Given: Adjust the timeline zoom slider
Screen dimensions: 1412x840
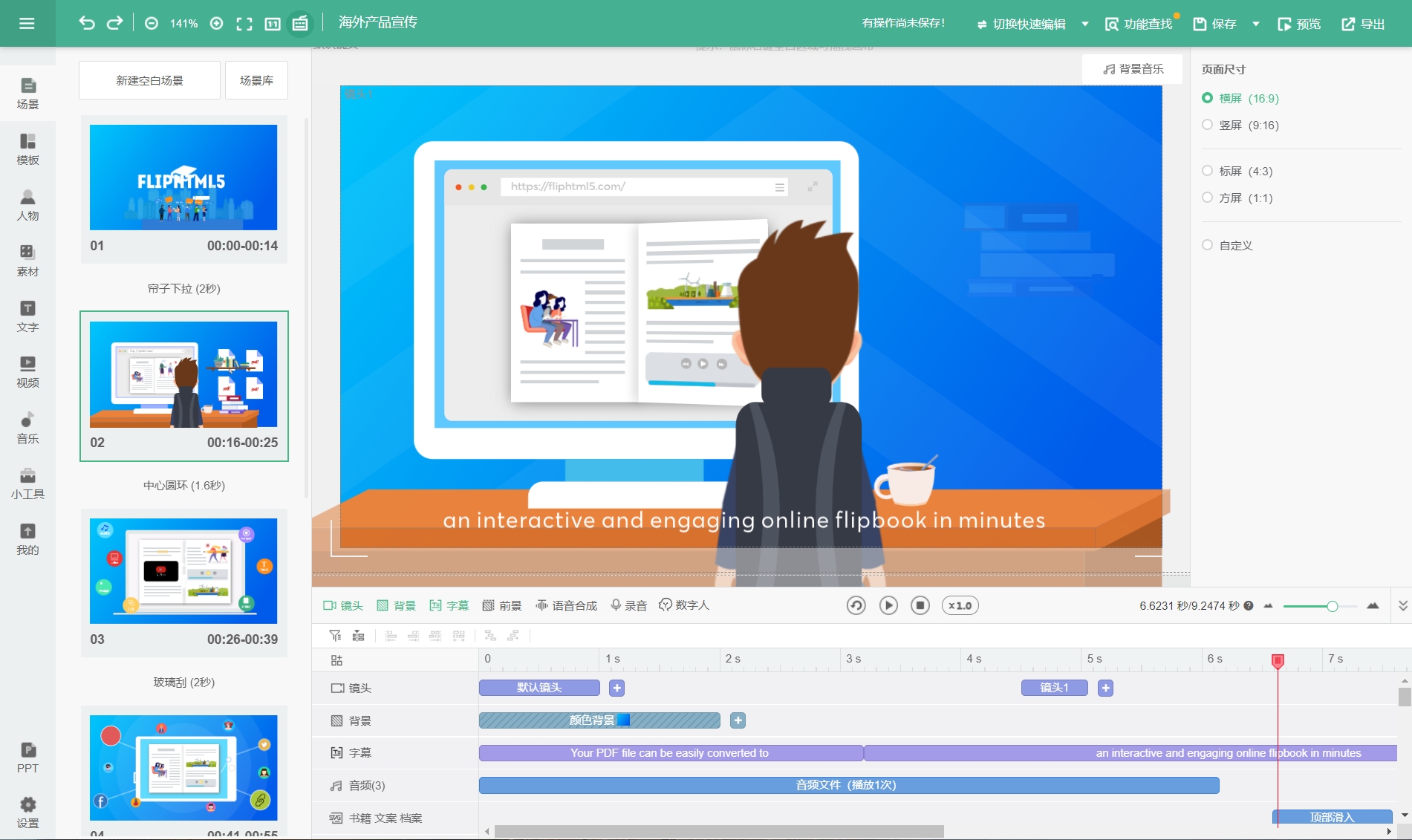Looking at the screenshot, I should [x=1332, y=606].
